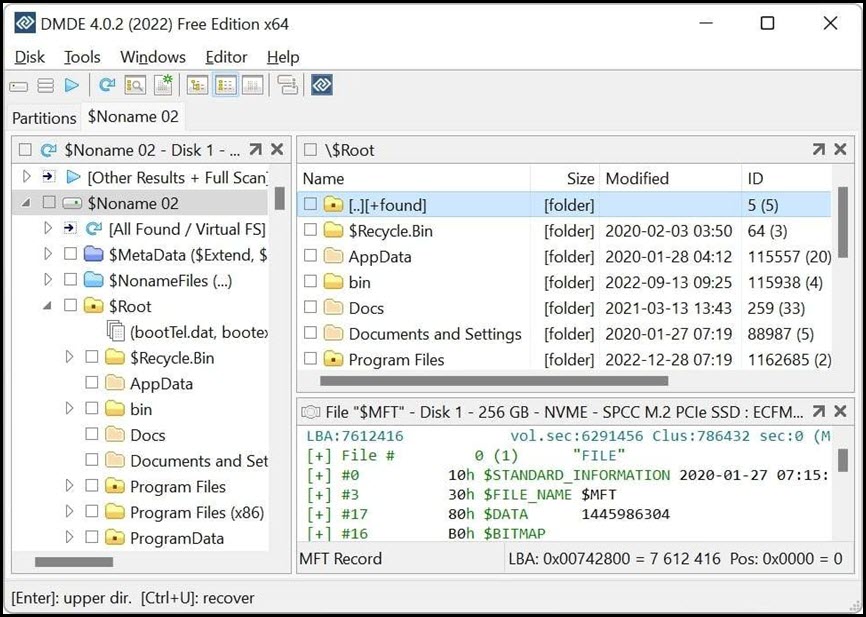Toggle the \$Root panel header checkbox

[310, 150]
